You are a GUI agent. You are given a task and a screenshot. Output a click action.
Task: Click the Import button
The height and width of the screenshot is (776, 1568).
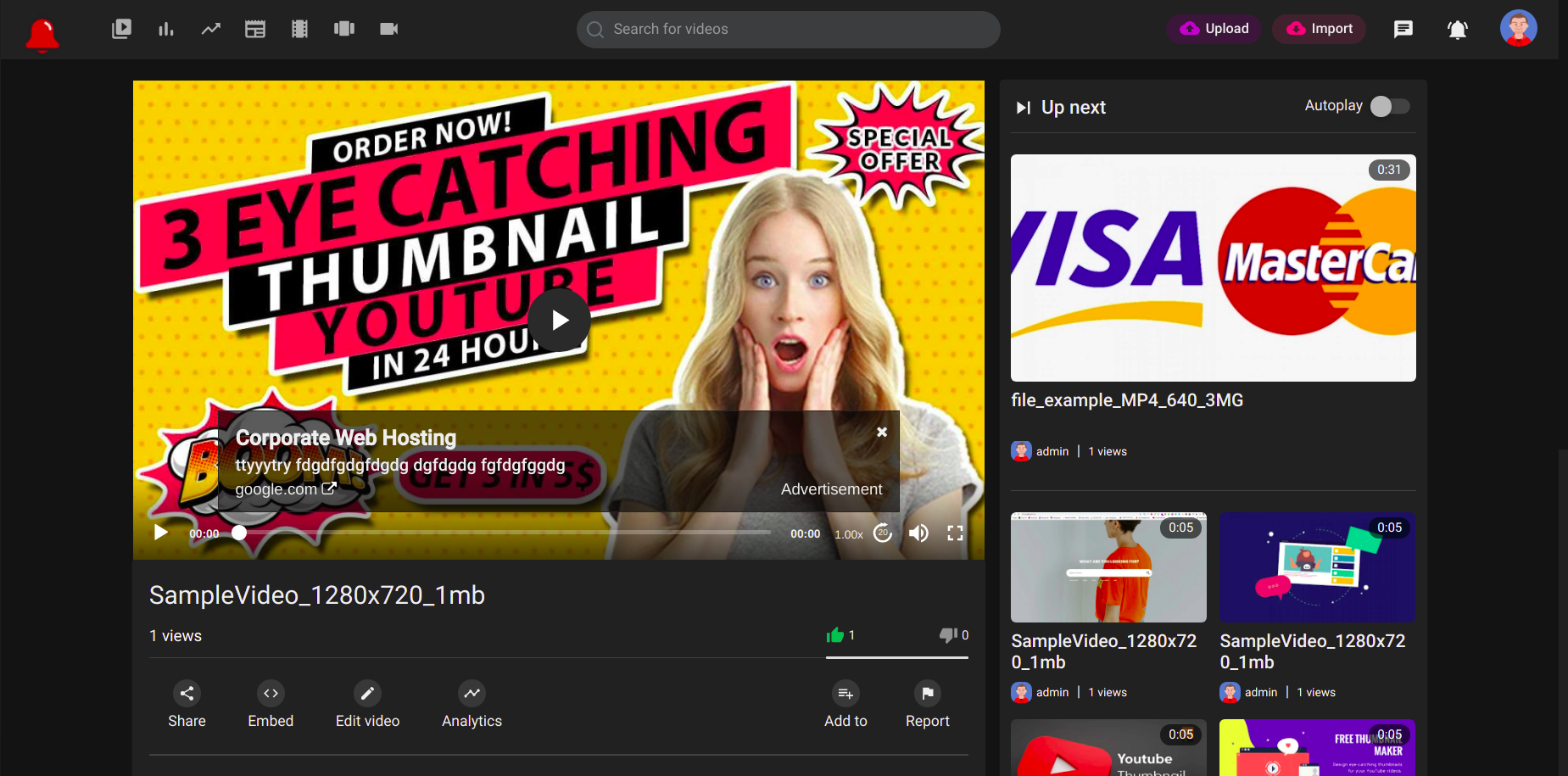point(1319,29)
